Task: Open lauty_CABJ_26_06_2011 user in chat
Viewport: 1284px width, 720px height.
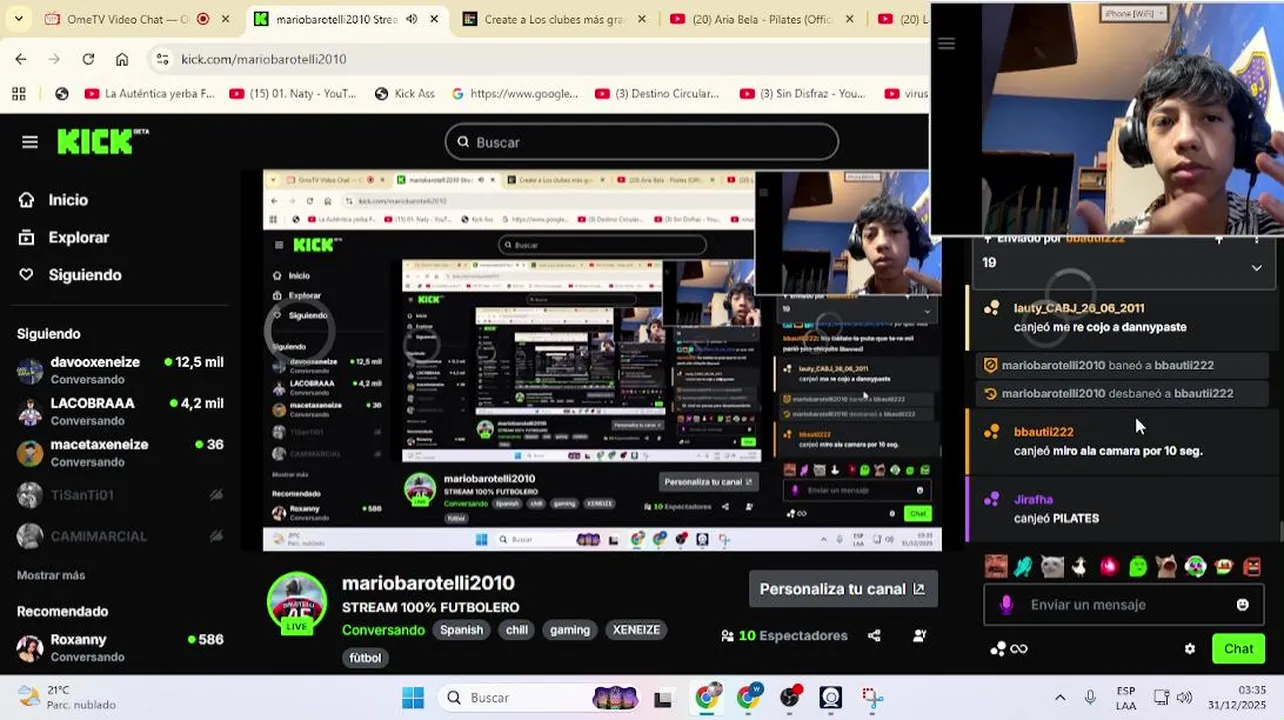Action: (1079, 308)
